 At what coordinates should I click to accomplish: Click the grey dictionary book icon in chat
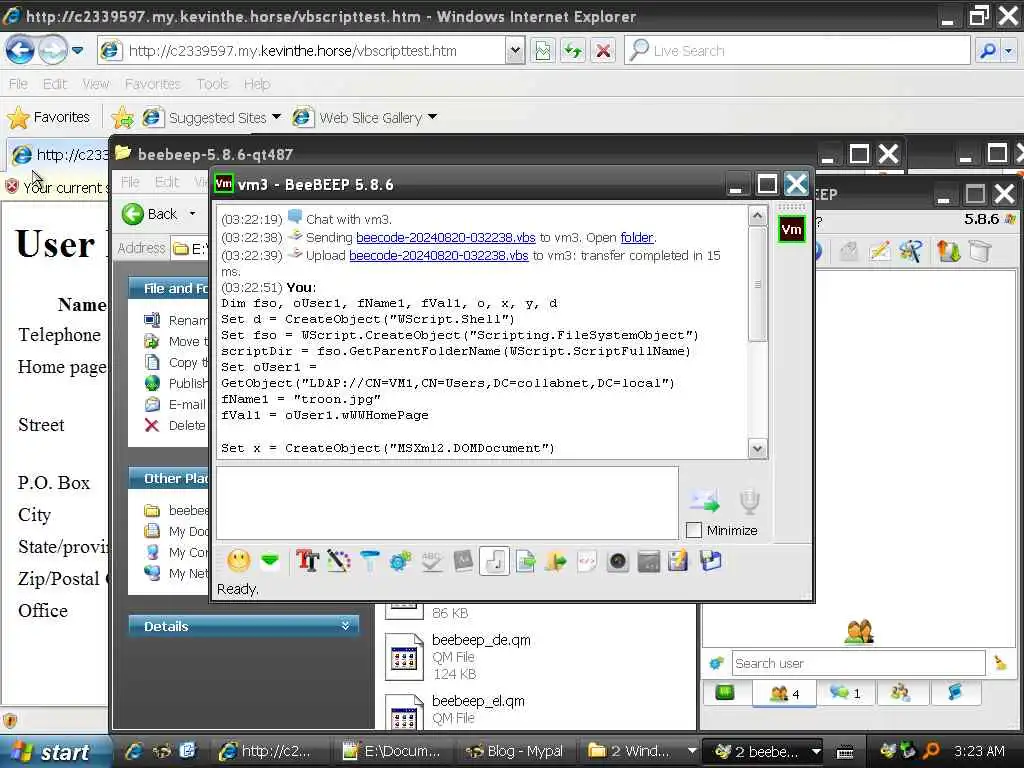(463, 561)
